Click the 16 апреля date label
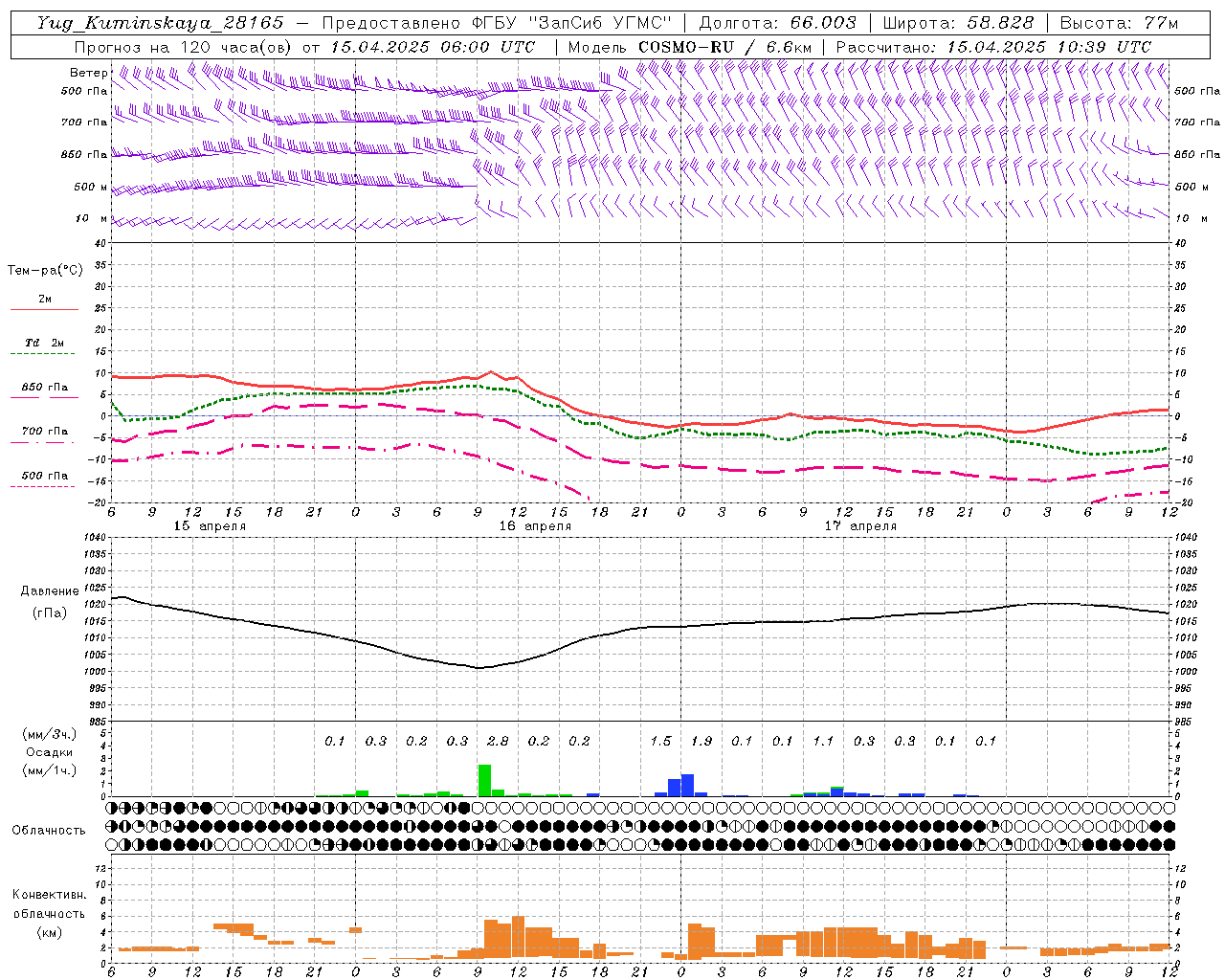Viewport: 1225px width, 980px height. [535, 526]
